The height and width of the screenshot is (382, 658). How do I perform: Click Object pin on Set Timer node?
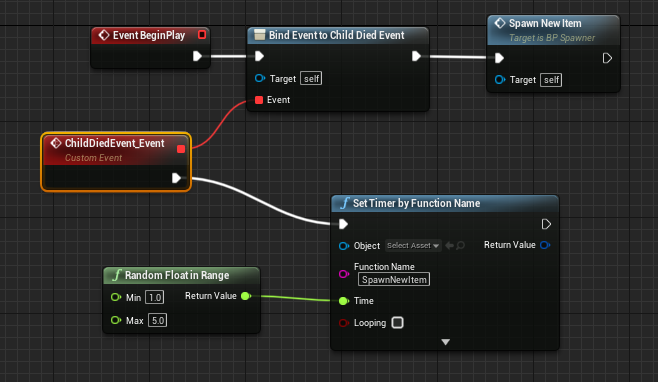point(344,246)
